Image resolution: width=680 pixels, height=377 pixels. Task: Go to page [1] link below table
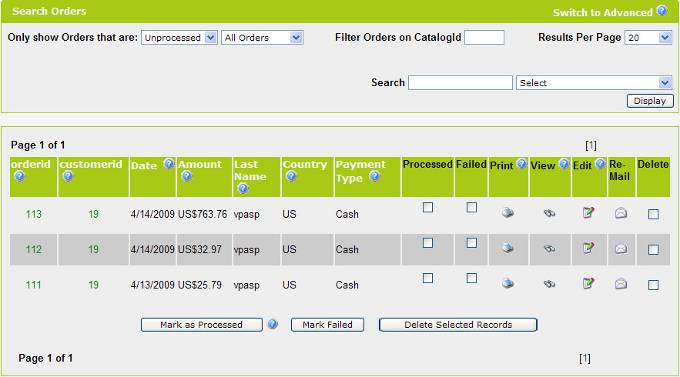(x=585, y=358)
